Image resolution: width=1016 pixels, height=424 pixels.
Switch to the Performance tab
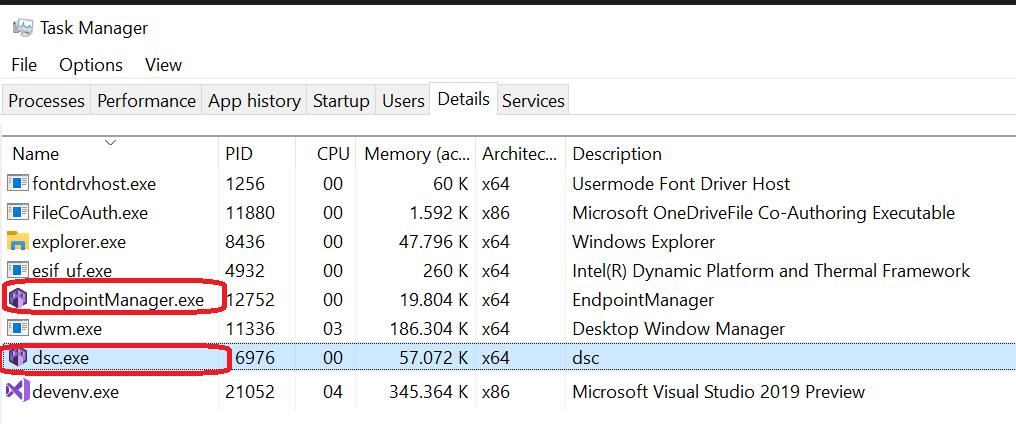(x=146, y=101)
